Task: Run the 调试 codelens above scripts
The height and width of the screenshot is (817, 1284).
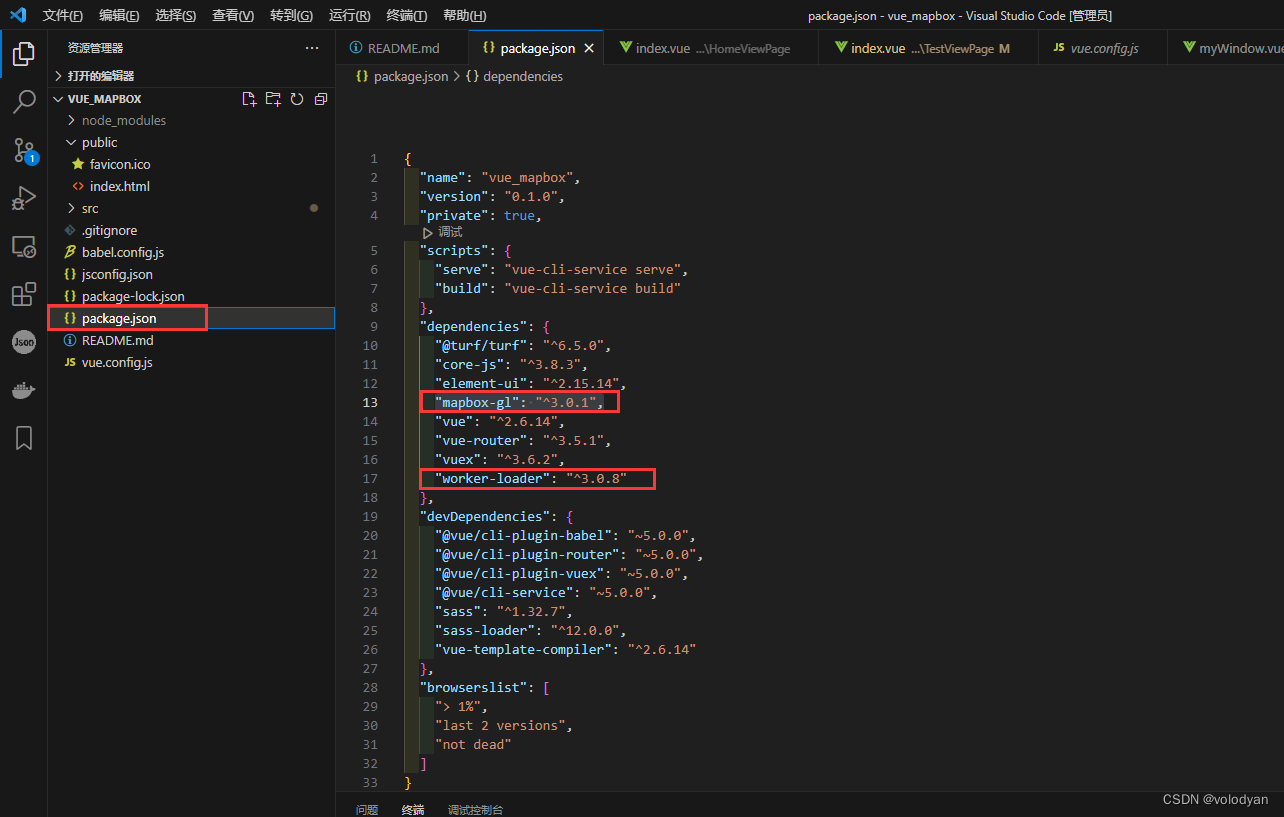Action: point(443,231)
